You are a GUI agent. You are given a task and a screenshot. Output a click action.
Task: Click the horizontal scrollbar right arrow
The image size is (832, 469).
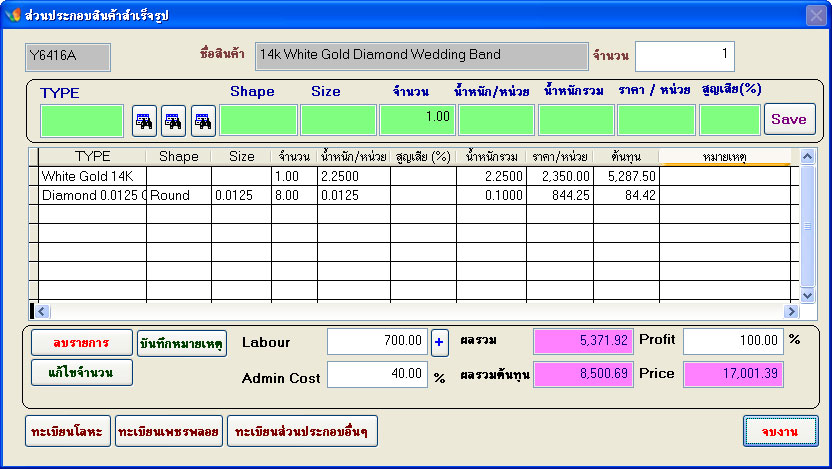click(x=792, y=312)
